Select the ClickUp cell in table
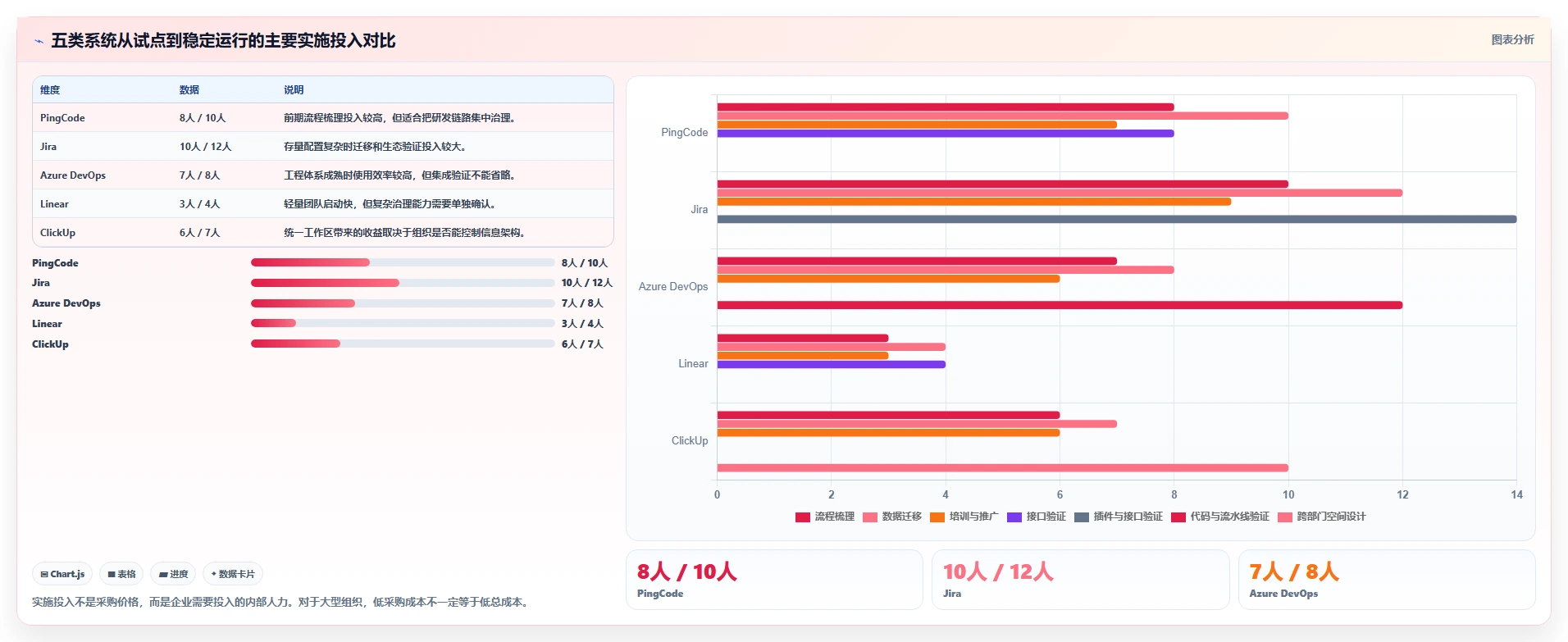This screenshot has height=642, width=1568. coord(57,233)
